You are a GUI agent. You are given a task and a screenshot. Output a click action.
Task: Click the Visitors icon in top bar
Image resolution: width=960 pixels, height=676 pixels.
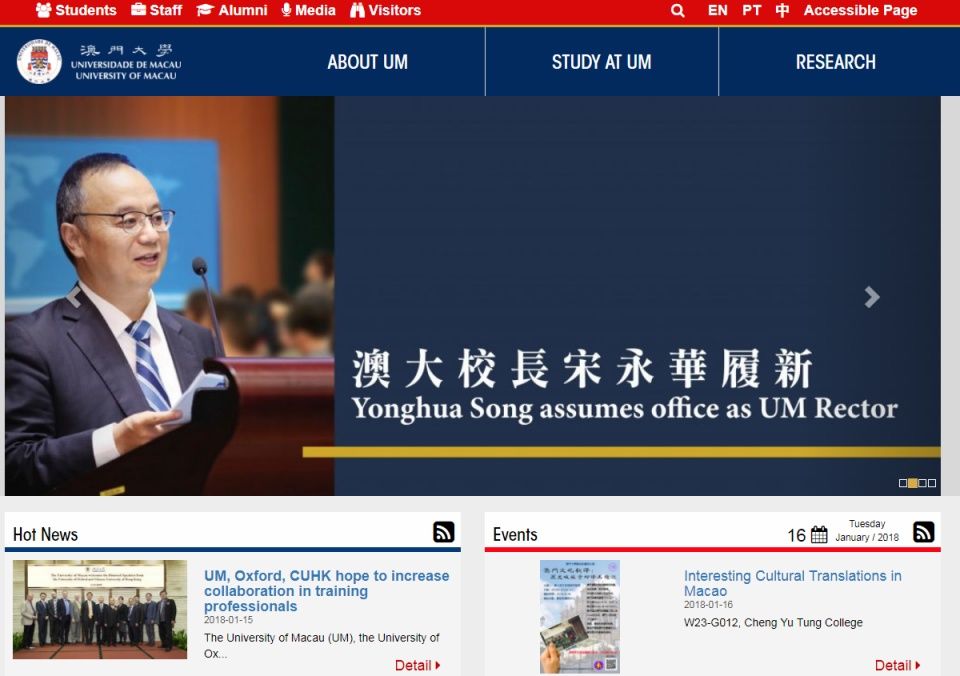[356, 11]
